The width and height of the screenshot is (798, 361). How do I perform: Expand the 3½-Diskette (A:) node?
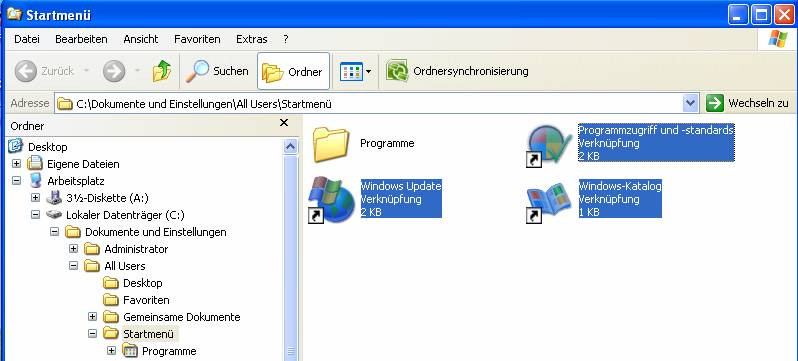35,198
